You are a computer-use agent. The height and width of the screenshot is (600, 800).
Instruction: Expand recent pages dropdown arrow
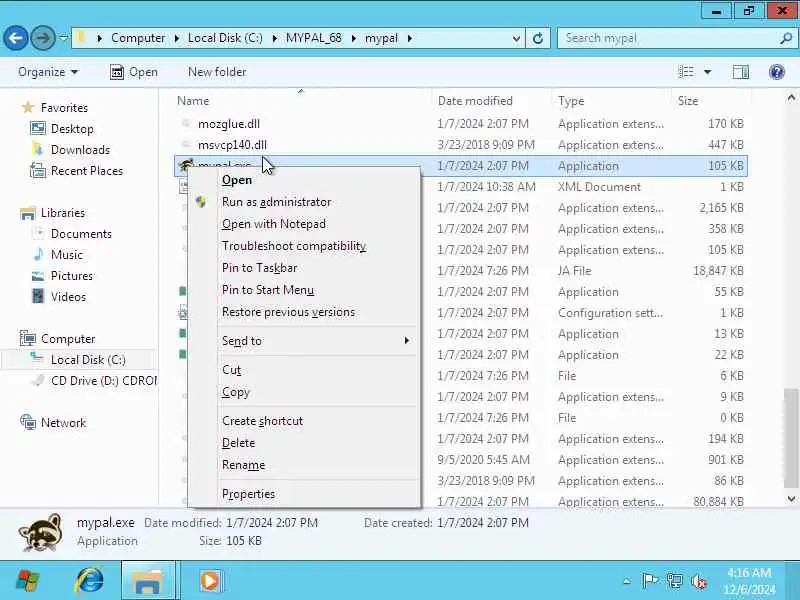tap(63, 38)
